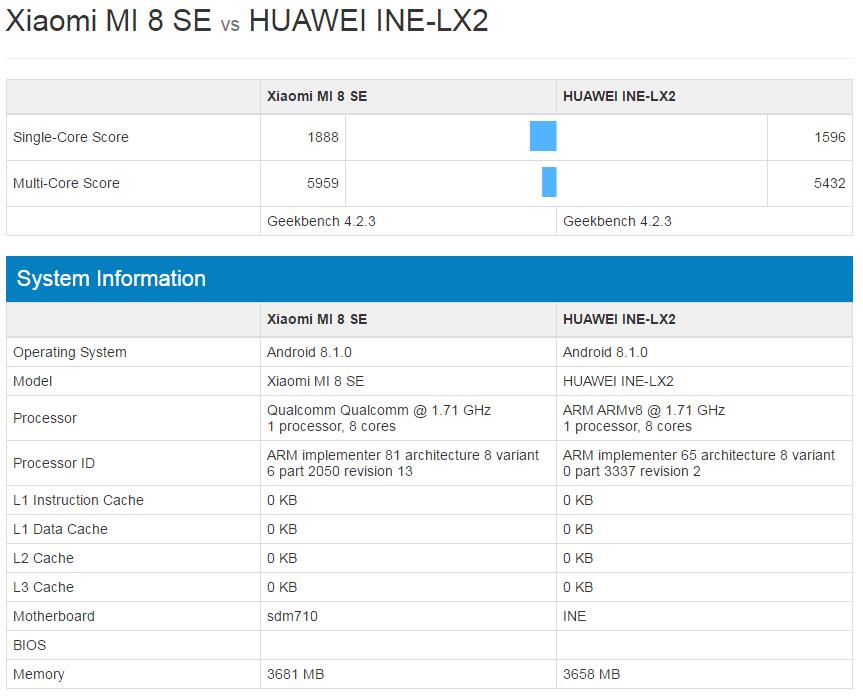Select the Operating System row label

[x=70, y=352]
